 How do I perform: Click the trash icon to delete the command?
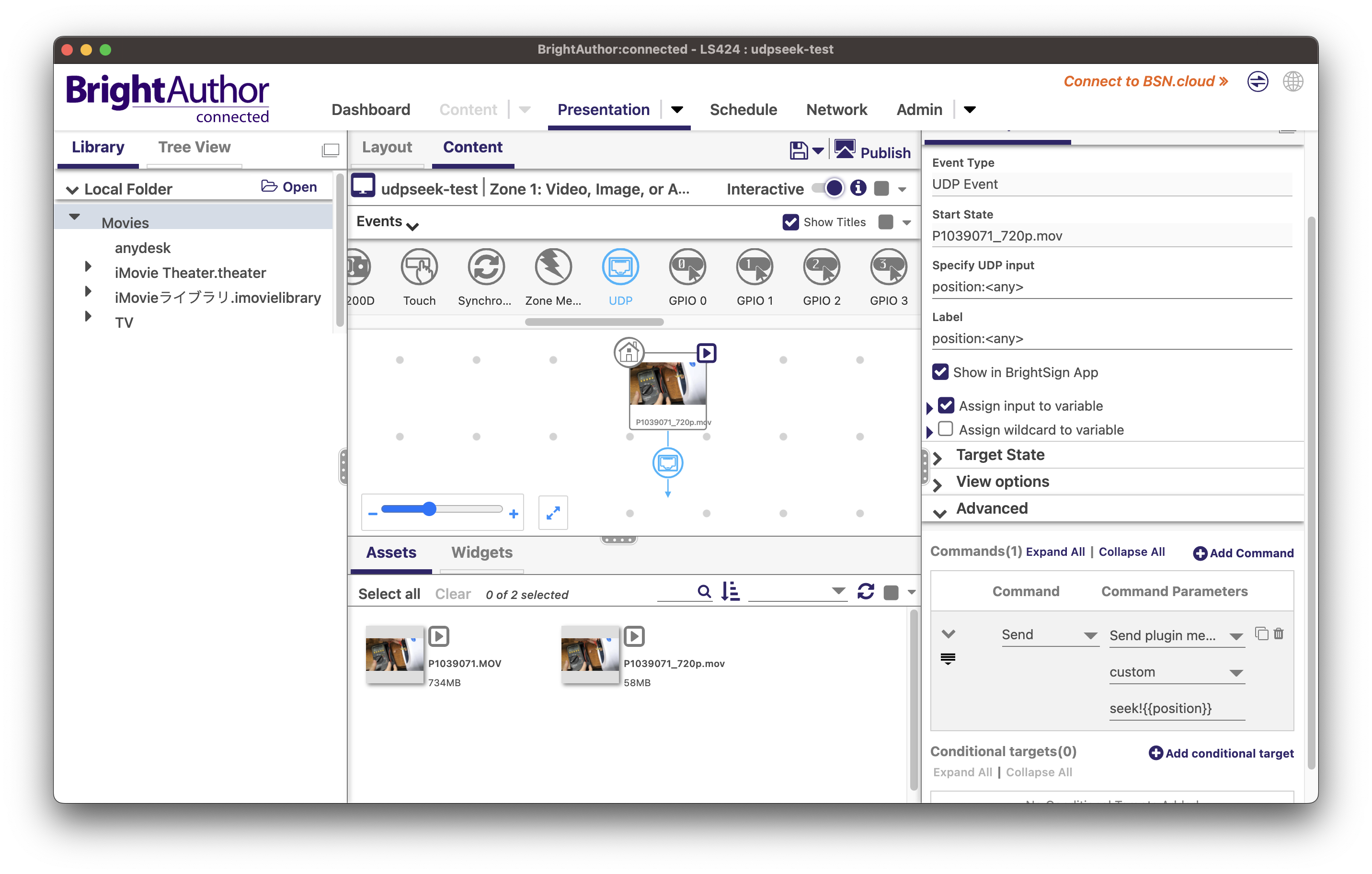coord(1279,633)
